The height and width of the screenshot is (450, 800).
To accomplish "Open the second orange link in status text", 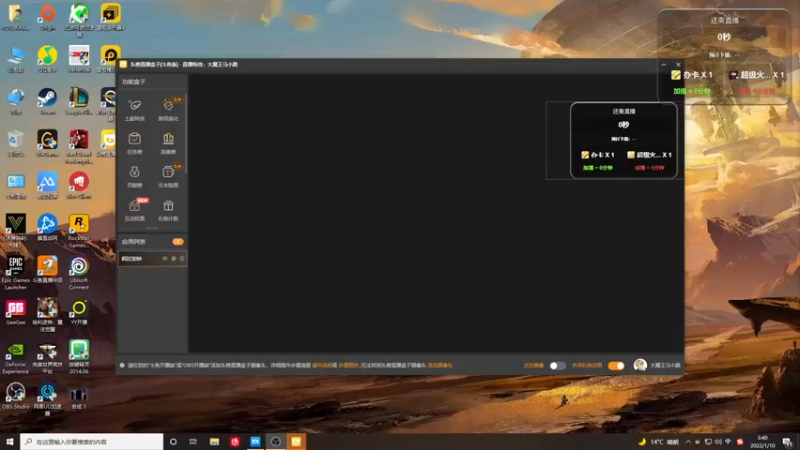I will pos(348,365).
